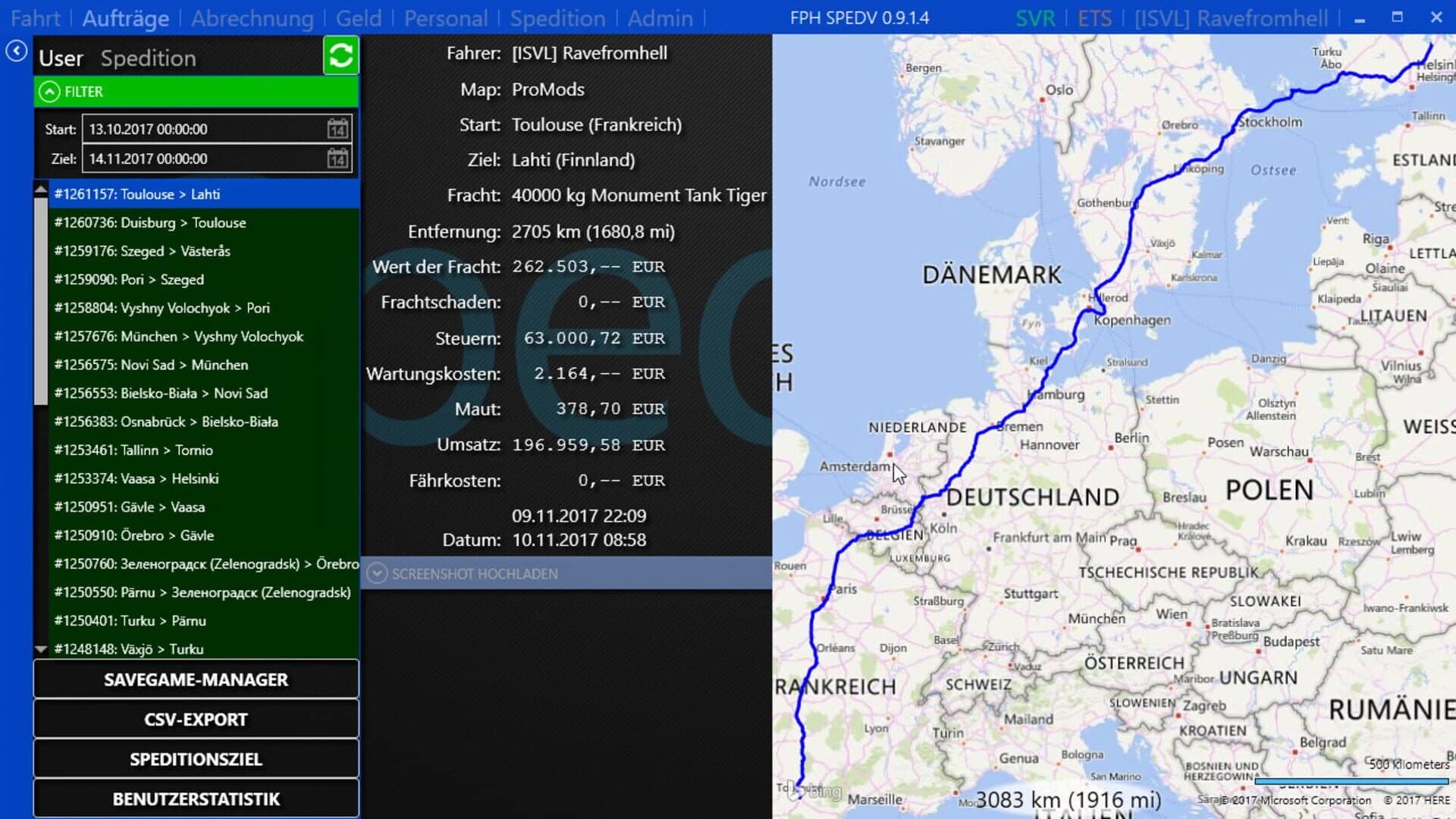Click the scroll-down arrow below the job list
This screenshot has height=819, width=1456.
coord(40,650)
